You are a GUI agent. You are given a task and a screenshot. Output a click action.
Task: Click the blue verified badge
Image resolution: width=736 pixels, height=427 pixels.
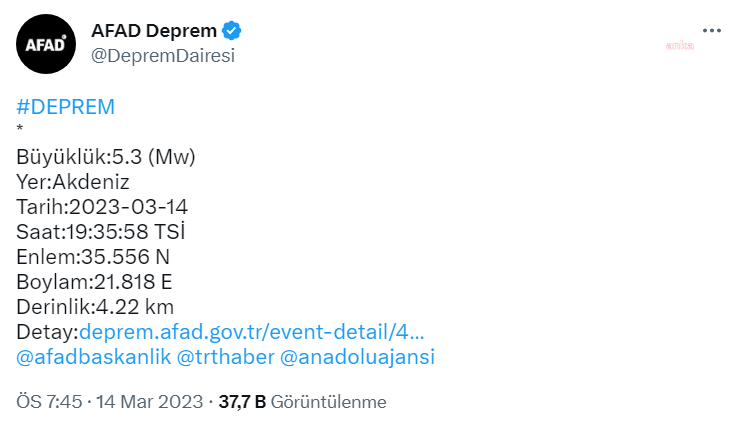pos(231,31)
